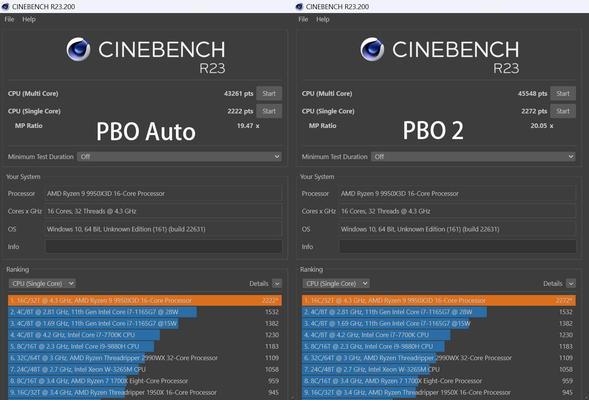
Task: Click Cinebench title bar icon in right window
Action: [x=299, y=6]
